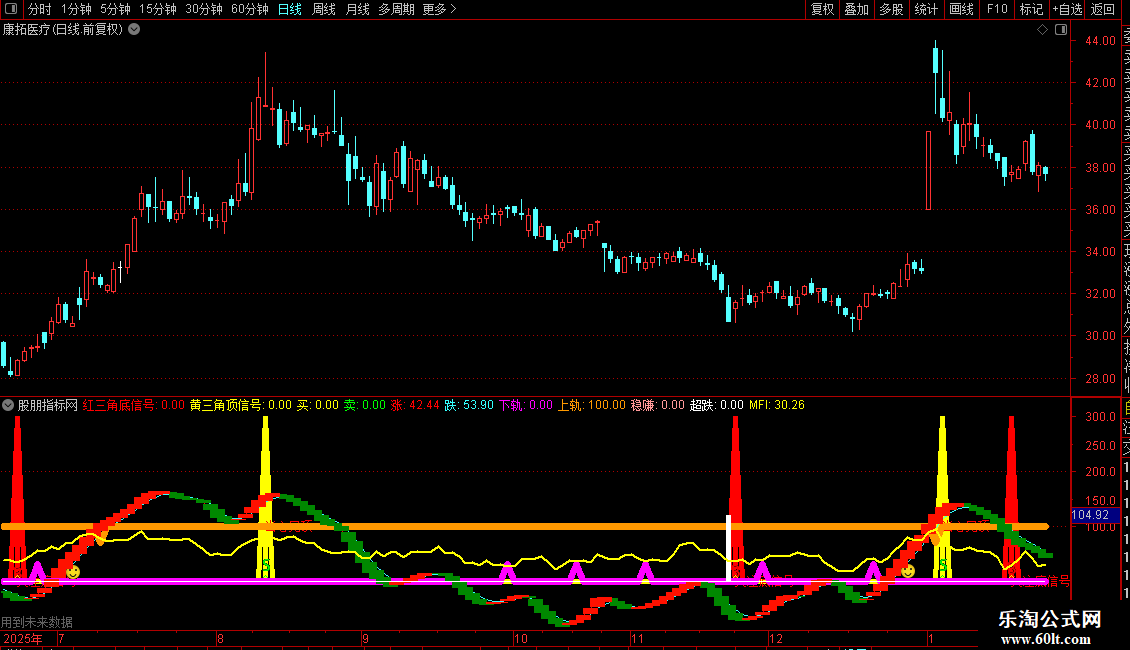Open the 画线 drawing tools
The image size is (1130, 650).
tap(961, 9)
